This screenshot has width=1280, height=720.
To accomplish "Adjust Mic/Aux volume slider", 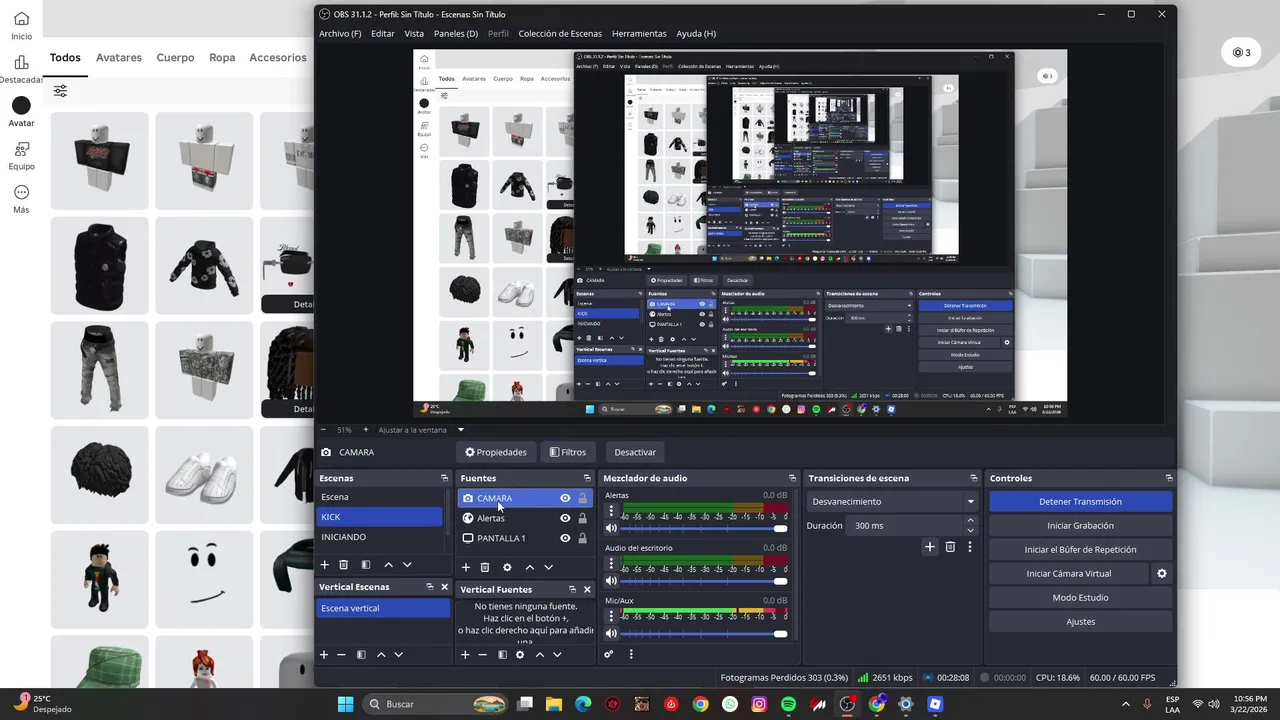I will coord(704,634).
